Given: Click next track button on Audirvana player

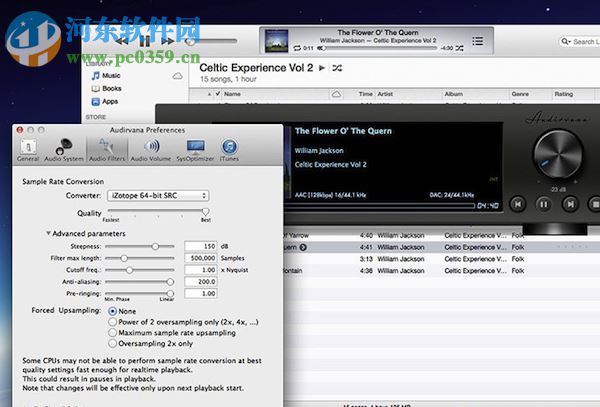Looking at the screenshot, I should (570, 204).
